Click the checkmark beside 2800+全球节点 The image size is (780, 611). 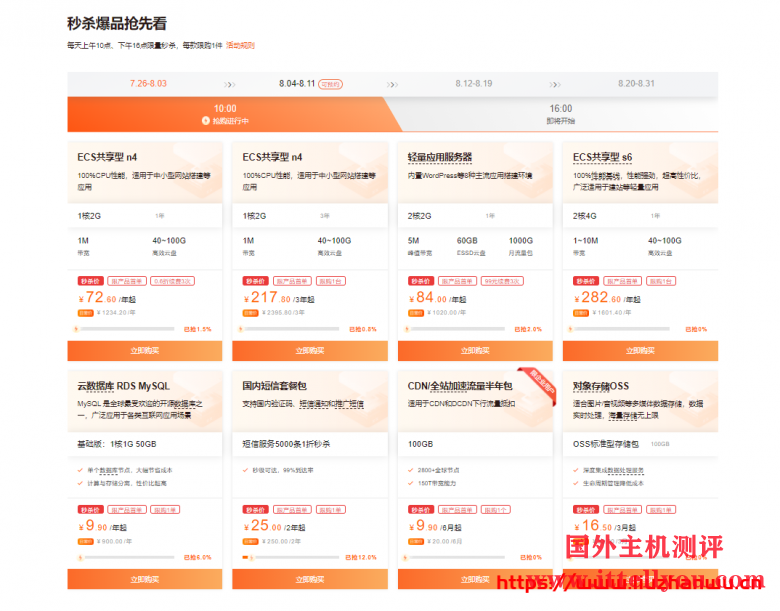tap(410, 470)
